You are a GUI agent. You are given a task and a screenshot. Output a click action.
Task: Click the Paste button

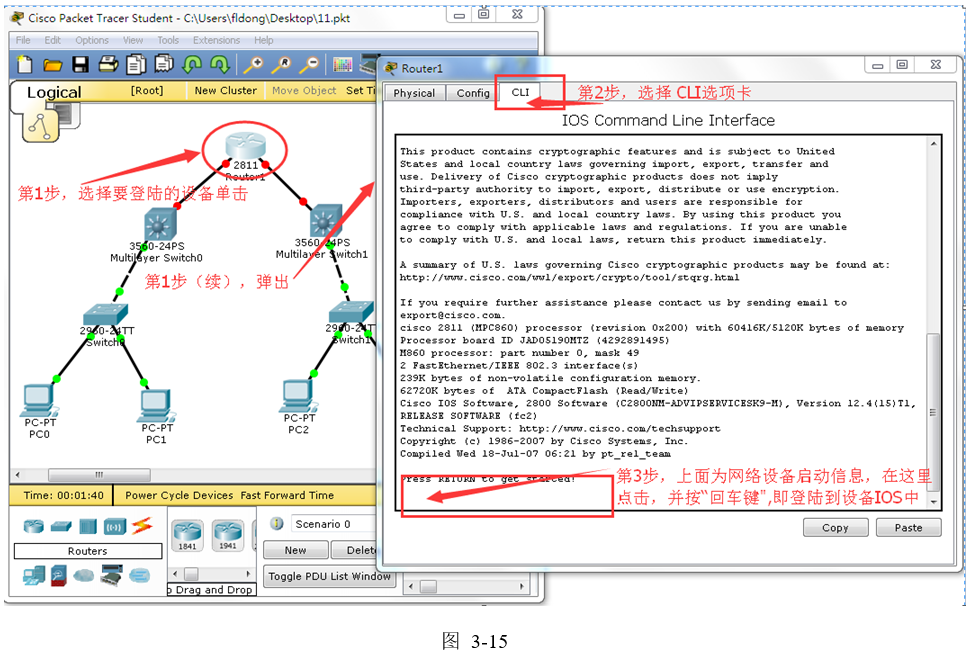(908, 527)
